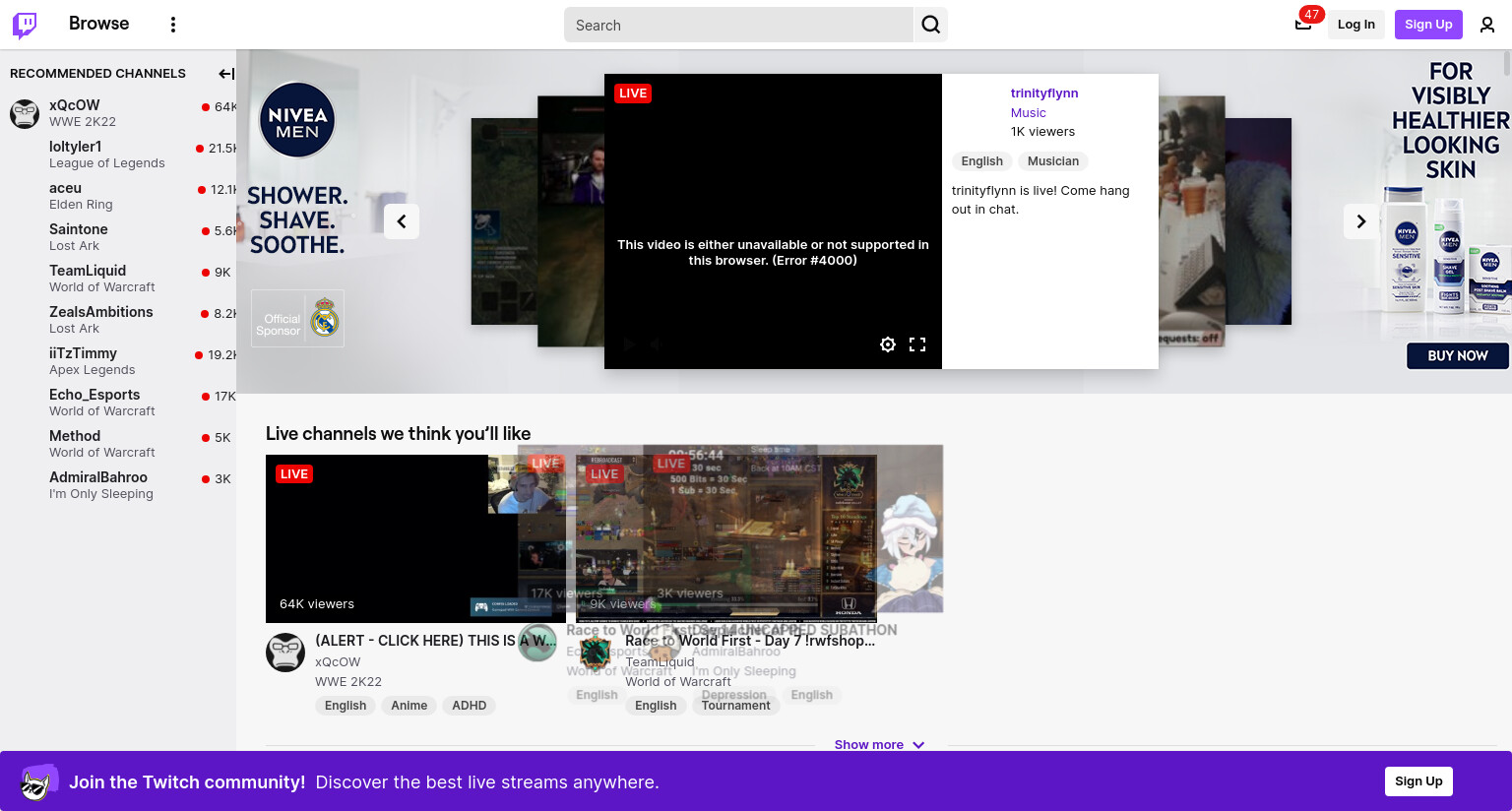Click World of Warcraft link under TeamLiquid card

[678, 682]
